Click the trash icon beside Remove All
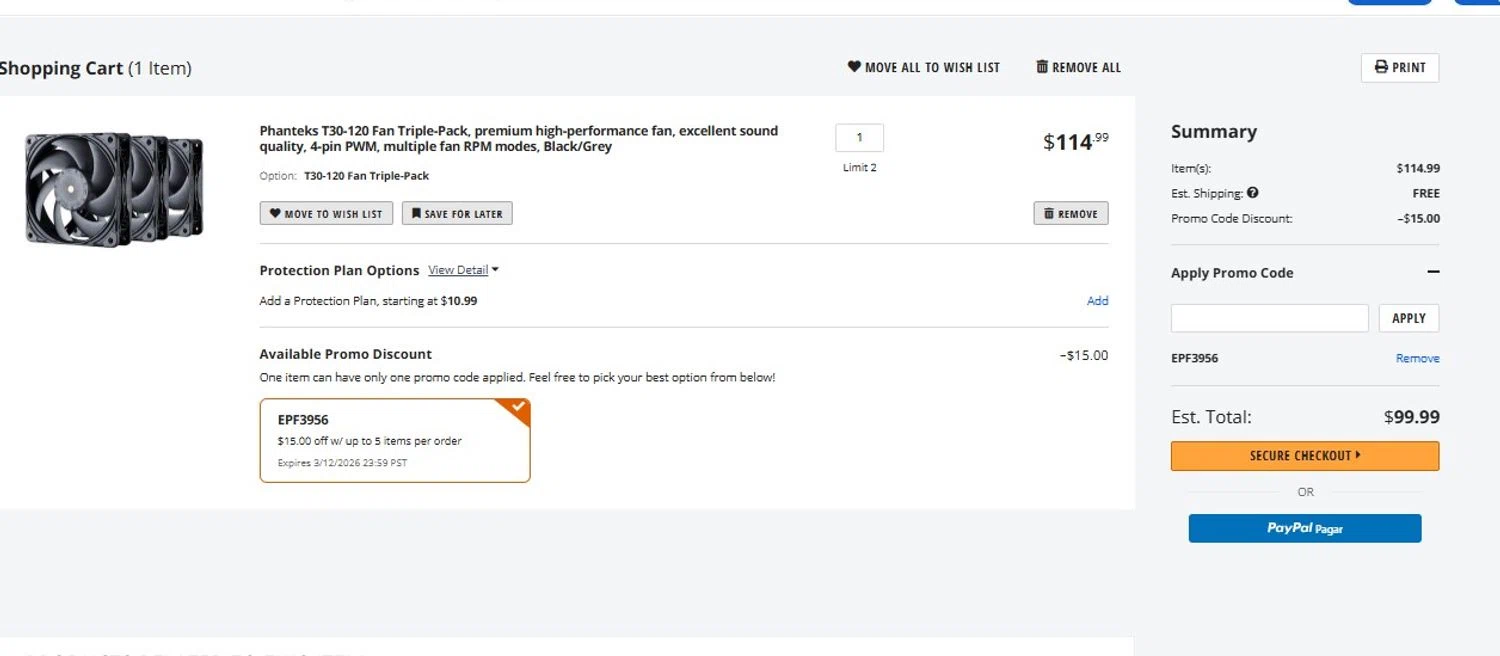 click(x=1042, y=67)
